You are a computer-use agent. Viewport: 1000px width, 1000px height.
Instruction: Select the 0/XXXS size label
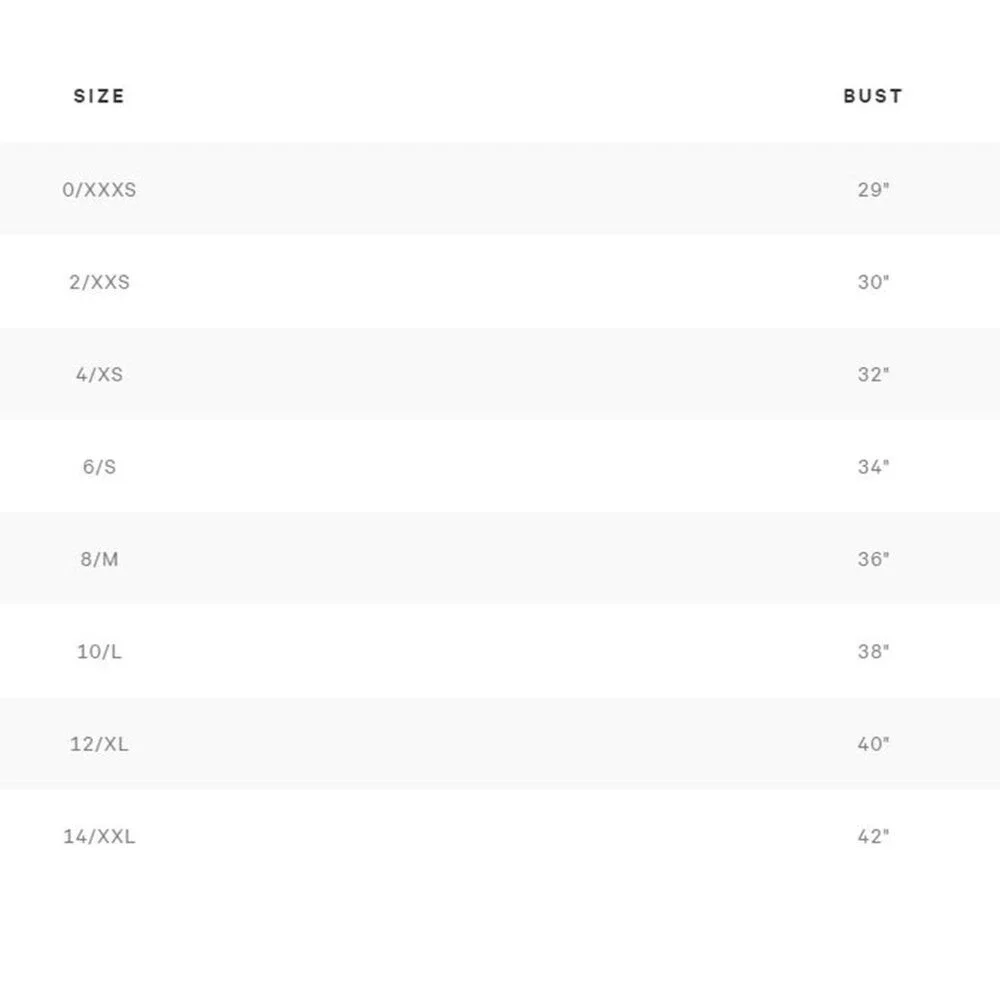pyautogui.click(x=99, y=189)
